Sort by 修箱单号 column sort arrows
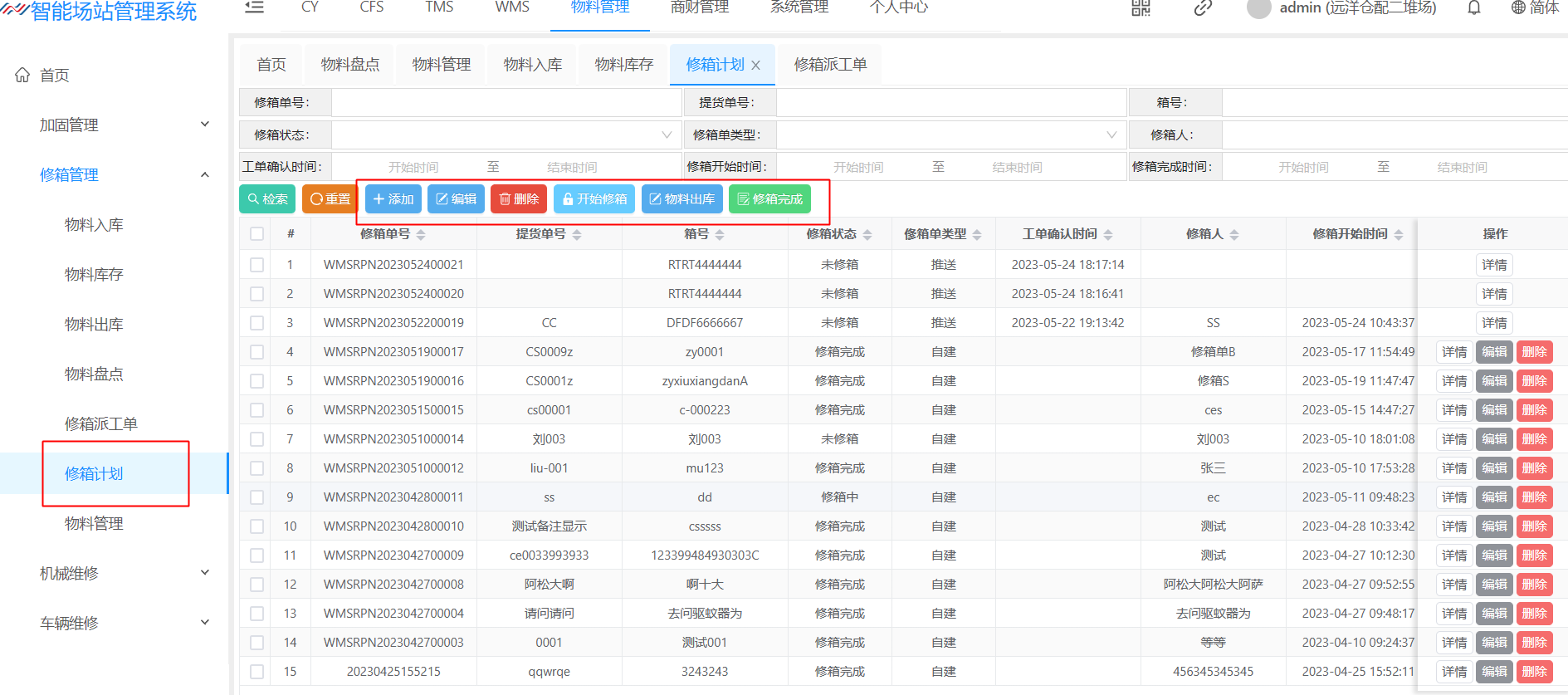The height and width of the screenshot is (695, 1568). pos(421,235)
